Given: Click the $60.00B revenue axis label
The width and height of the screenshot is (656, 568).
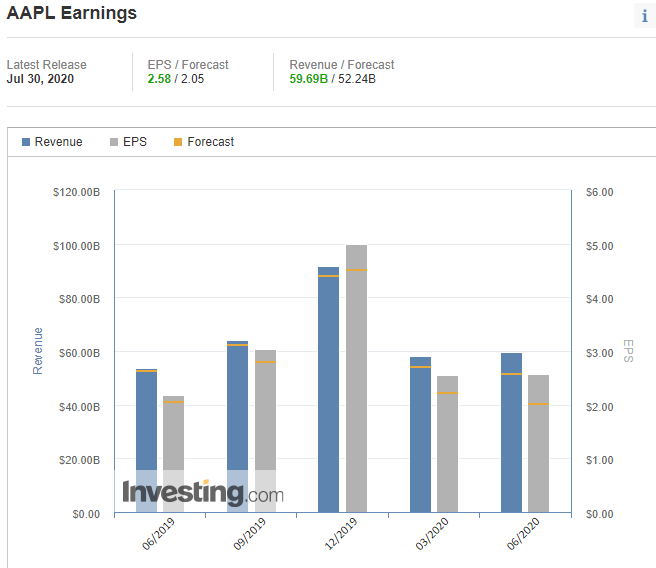Looking at the screenshot, I should tap(79, 353).
